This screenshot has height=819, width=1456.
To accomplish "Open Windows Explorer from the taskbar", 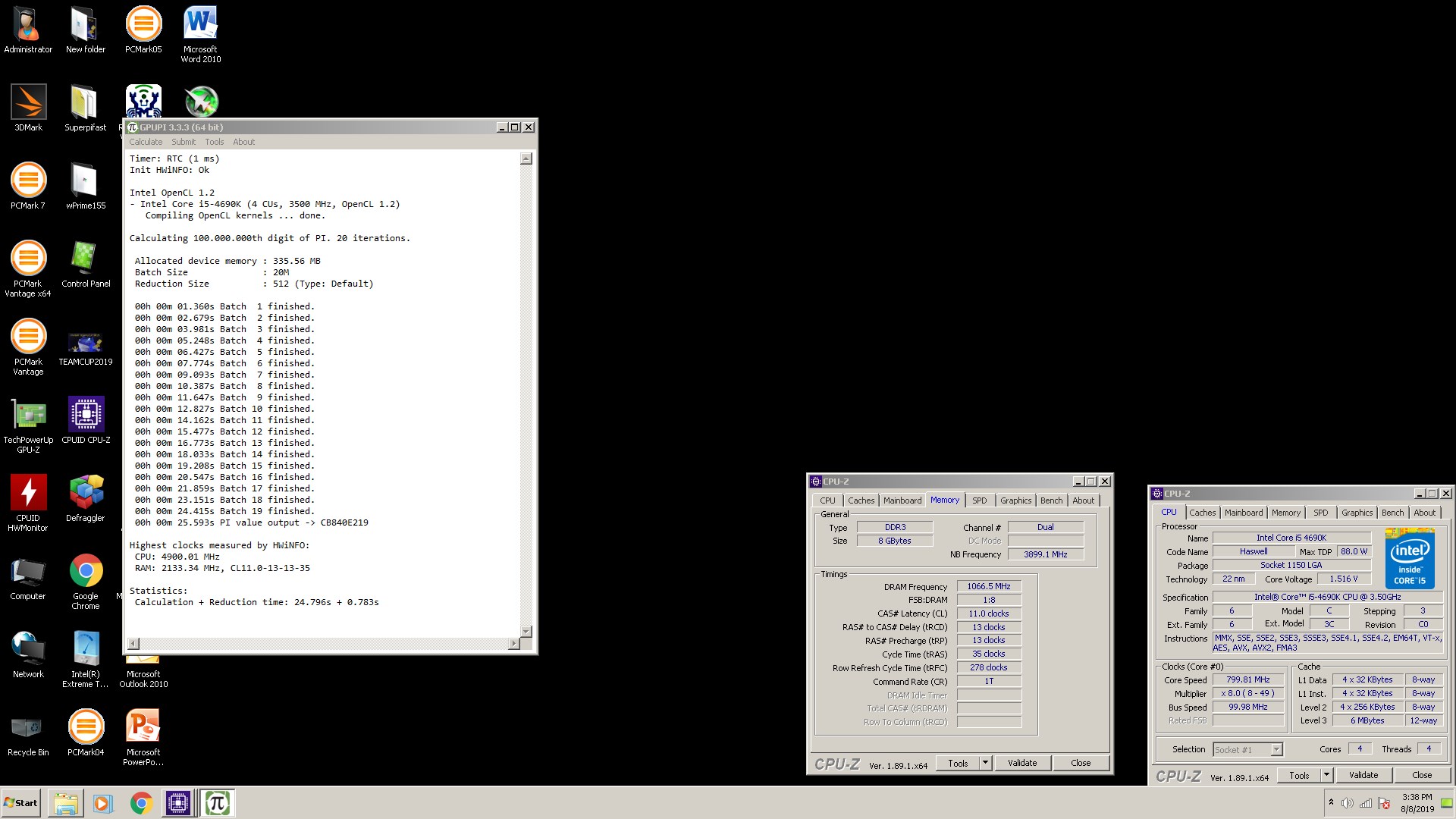I will [x=66, y=803].
